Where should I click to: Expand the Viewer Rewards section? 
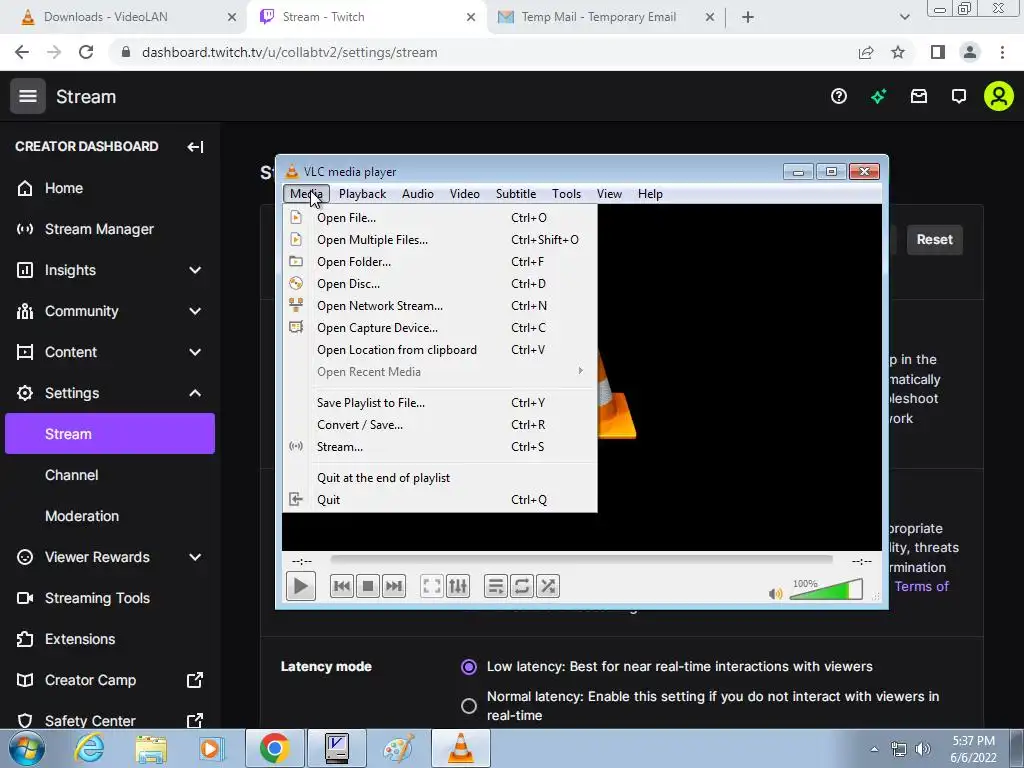(x=195, y=557)
